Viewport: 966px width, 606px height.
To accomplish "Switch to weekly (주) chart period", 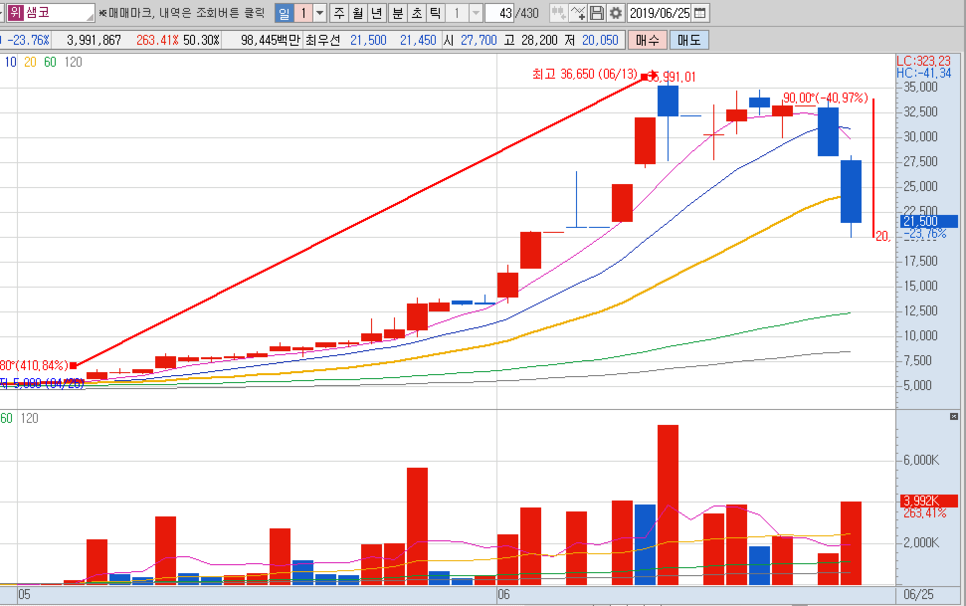I will (339, 13).
